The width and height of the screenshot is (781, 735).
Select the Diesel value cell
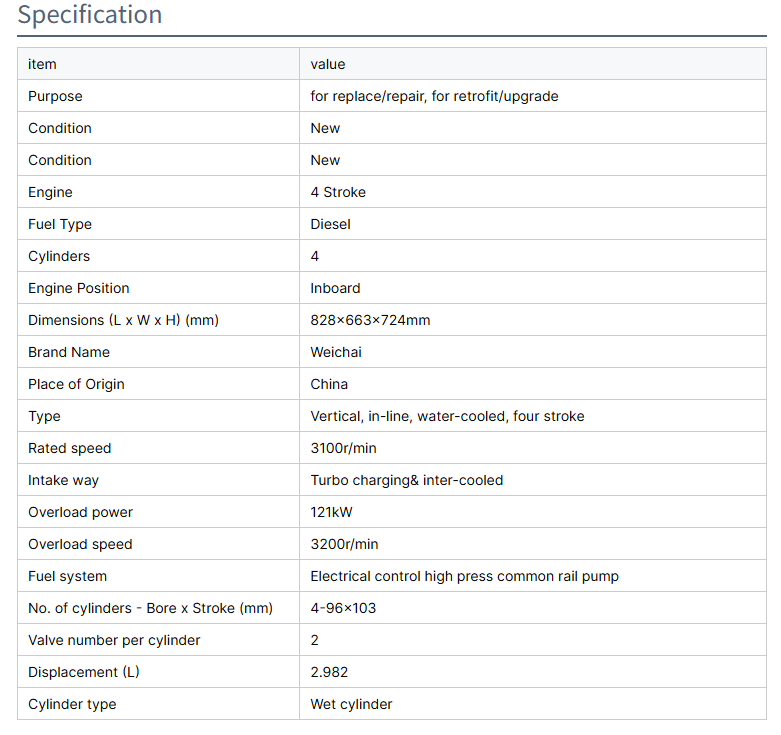click(331, 224)
